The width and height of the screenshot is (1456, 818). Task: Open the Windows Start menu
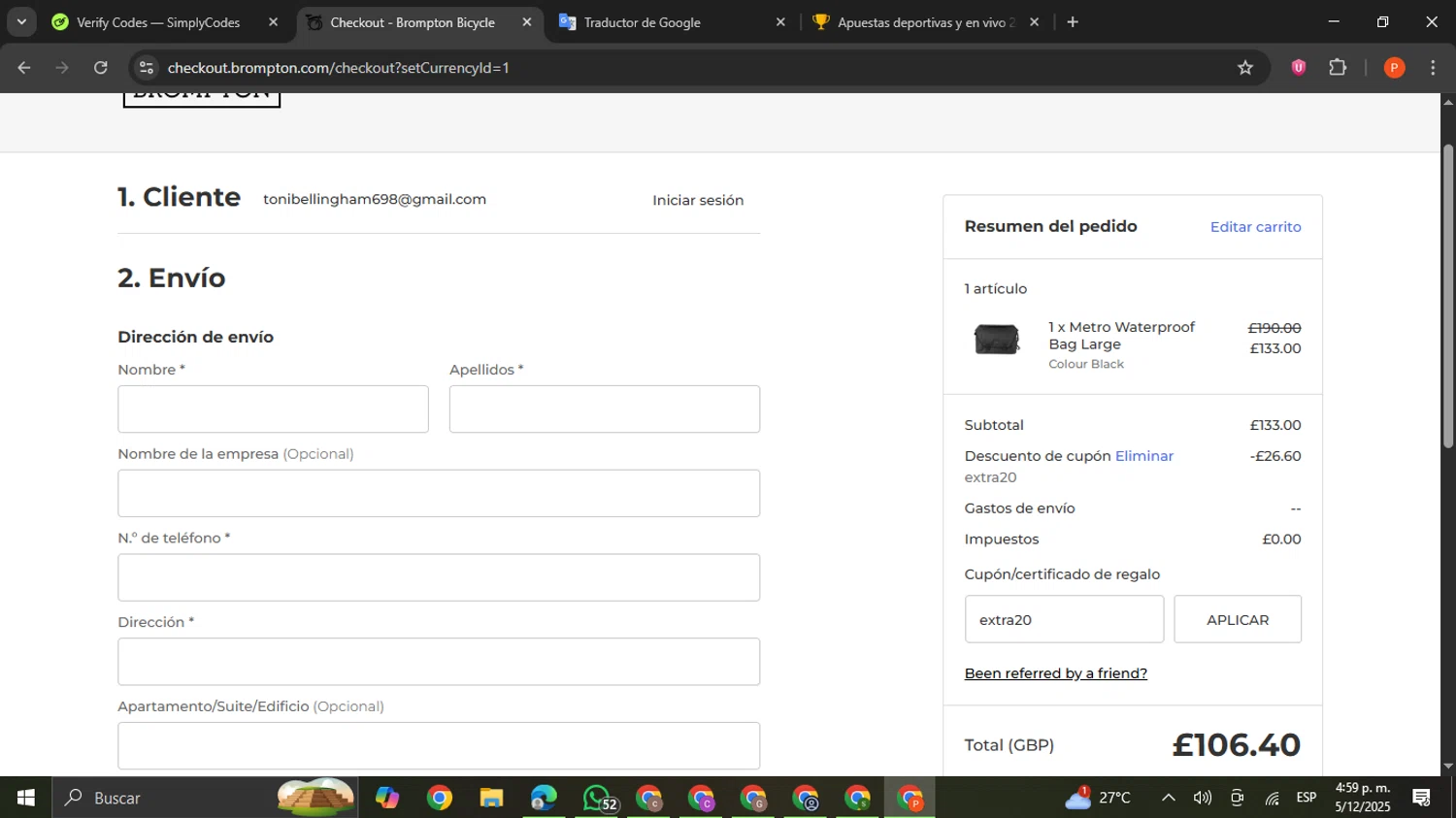(26, 798)
